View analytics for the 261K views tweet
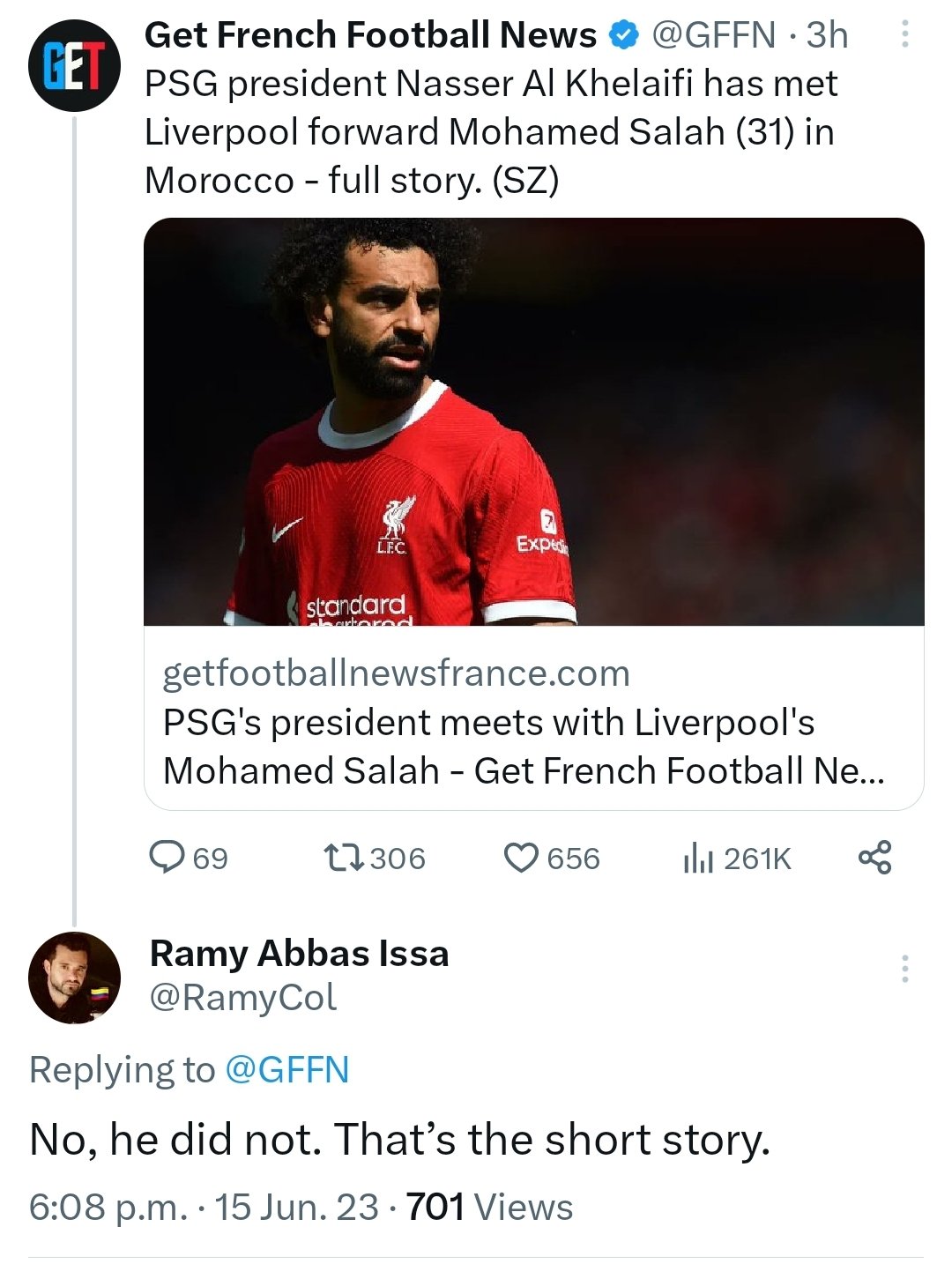952x1264 pixels. point(698,857)
